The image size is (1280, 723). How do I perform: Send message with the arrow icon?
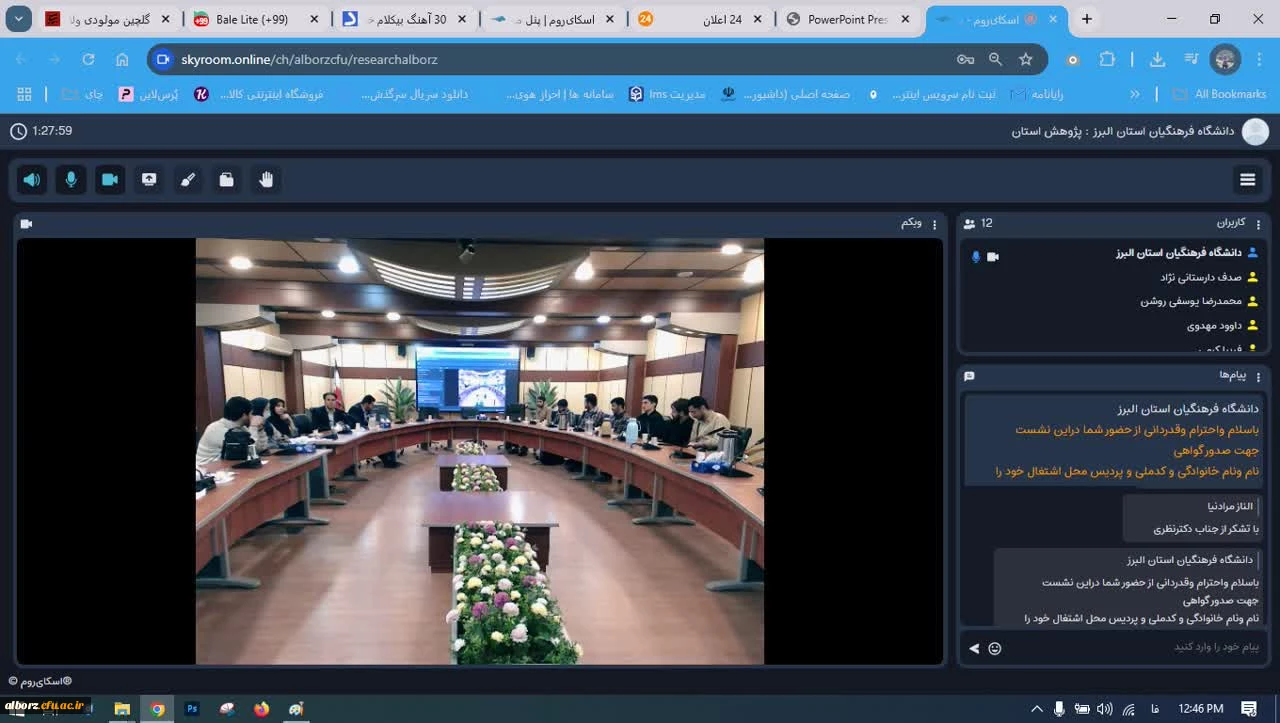click(x=974, y=648)
